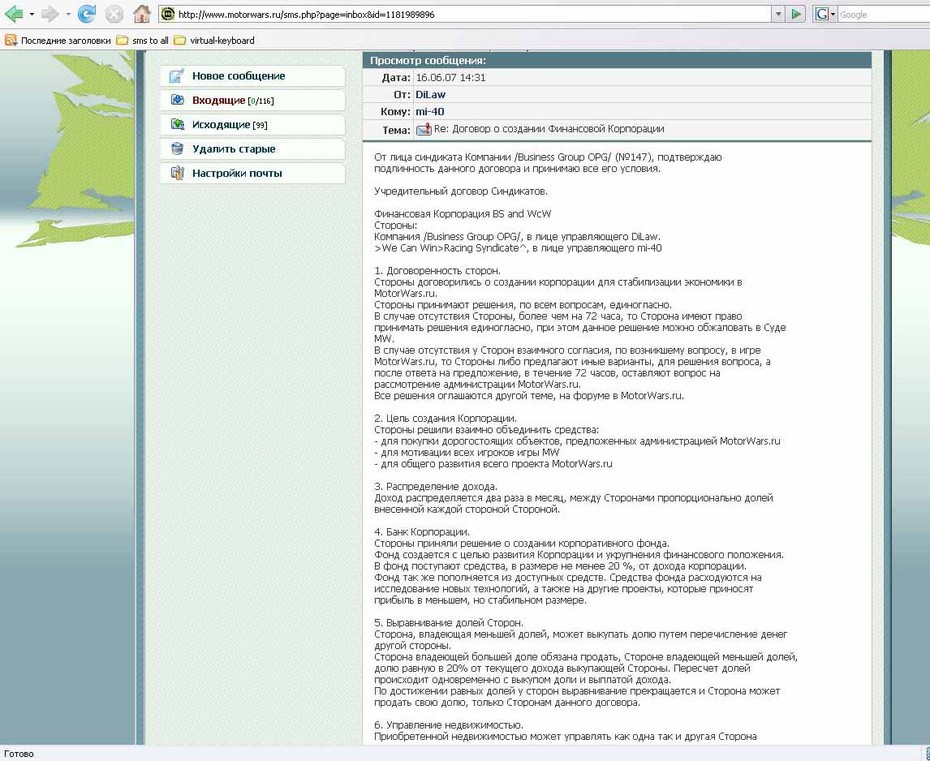
Task: Open the Входящие inbox folder
Action: pos(218,100)
